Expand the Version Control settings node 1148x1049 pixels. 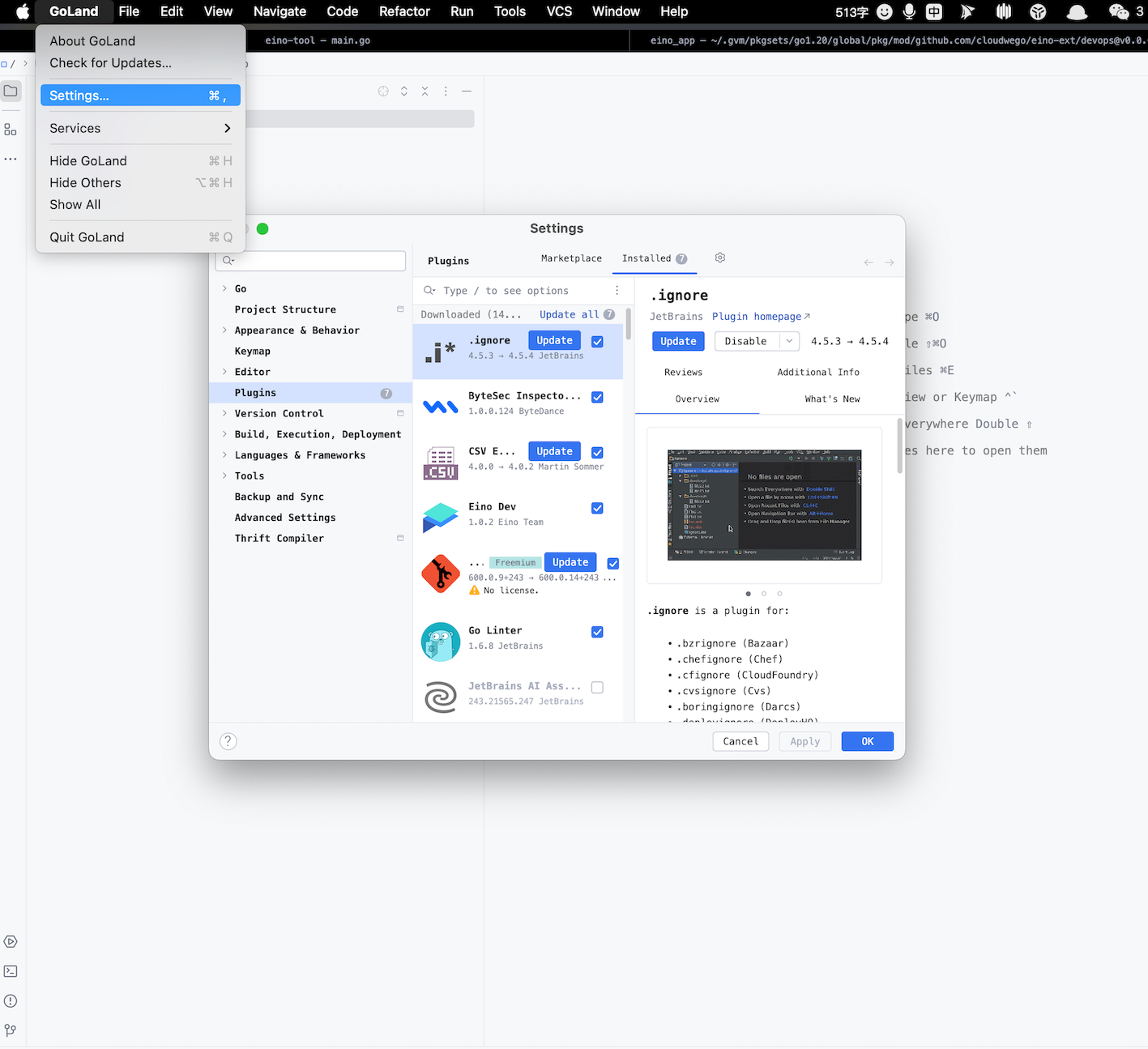click(224, 413)
